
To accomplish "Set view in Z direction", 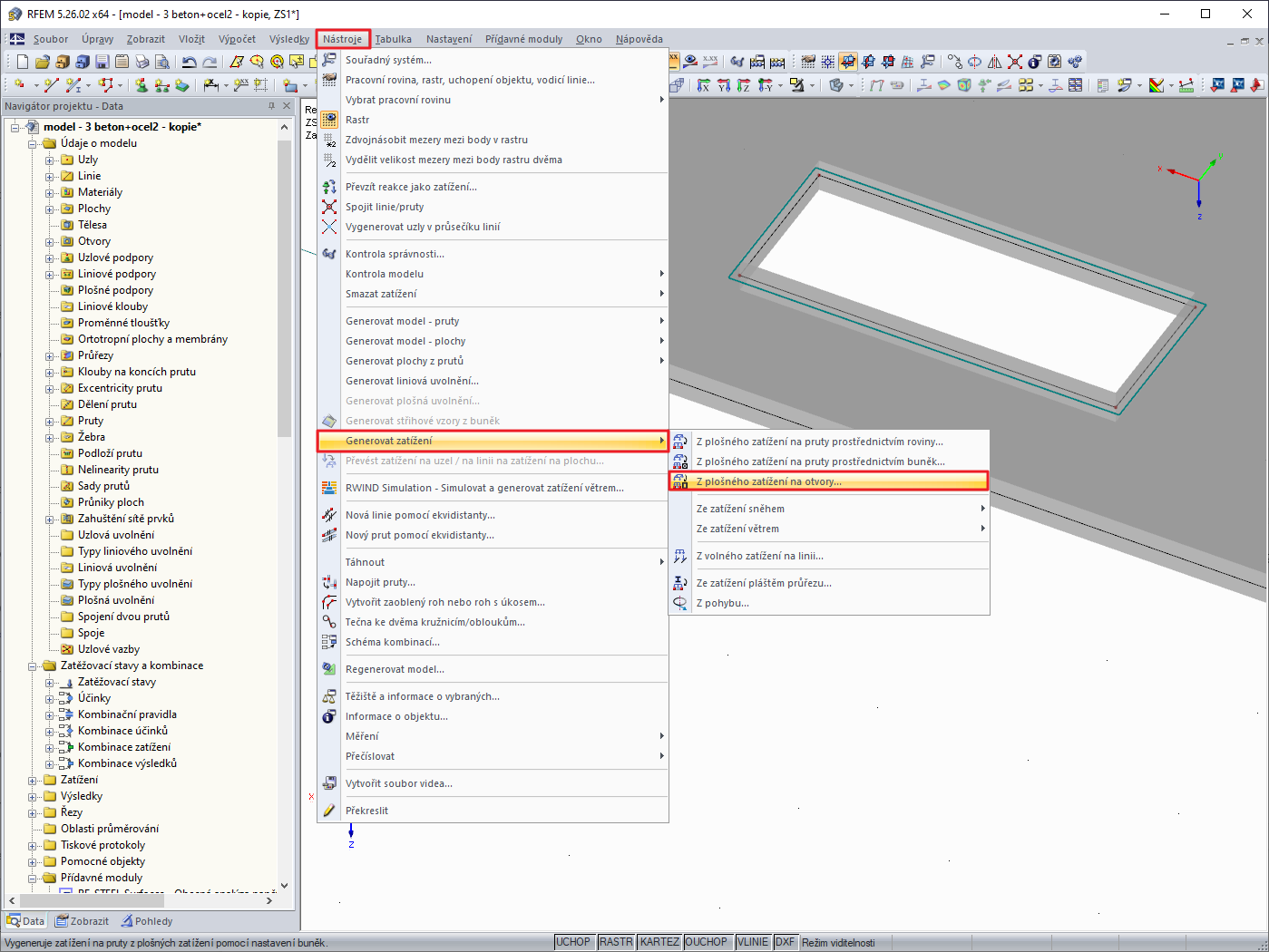I will coord(744,85).
